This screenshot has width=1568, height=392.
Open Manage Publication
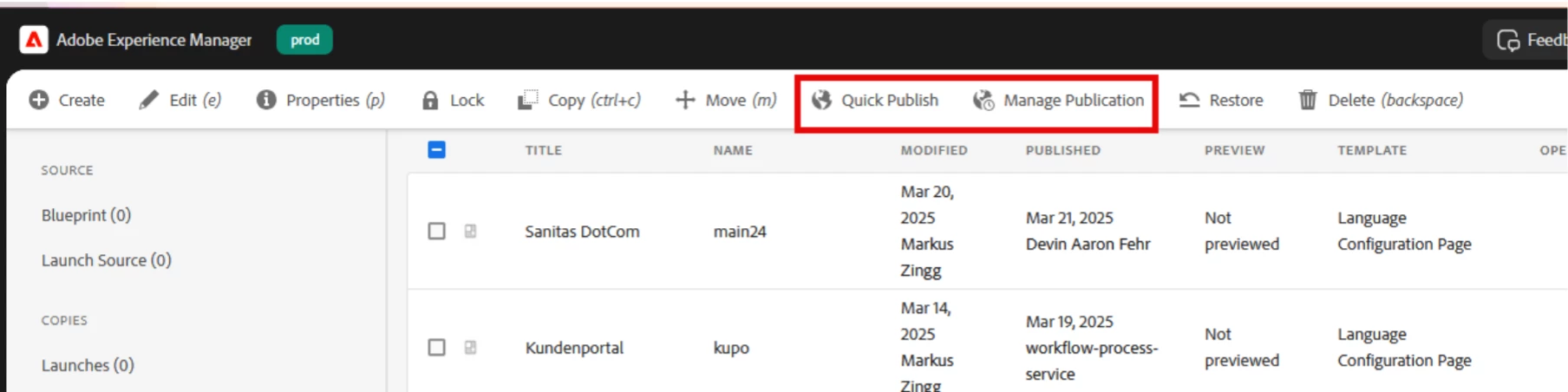click(x=1059, y=101)
